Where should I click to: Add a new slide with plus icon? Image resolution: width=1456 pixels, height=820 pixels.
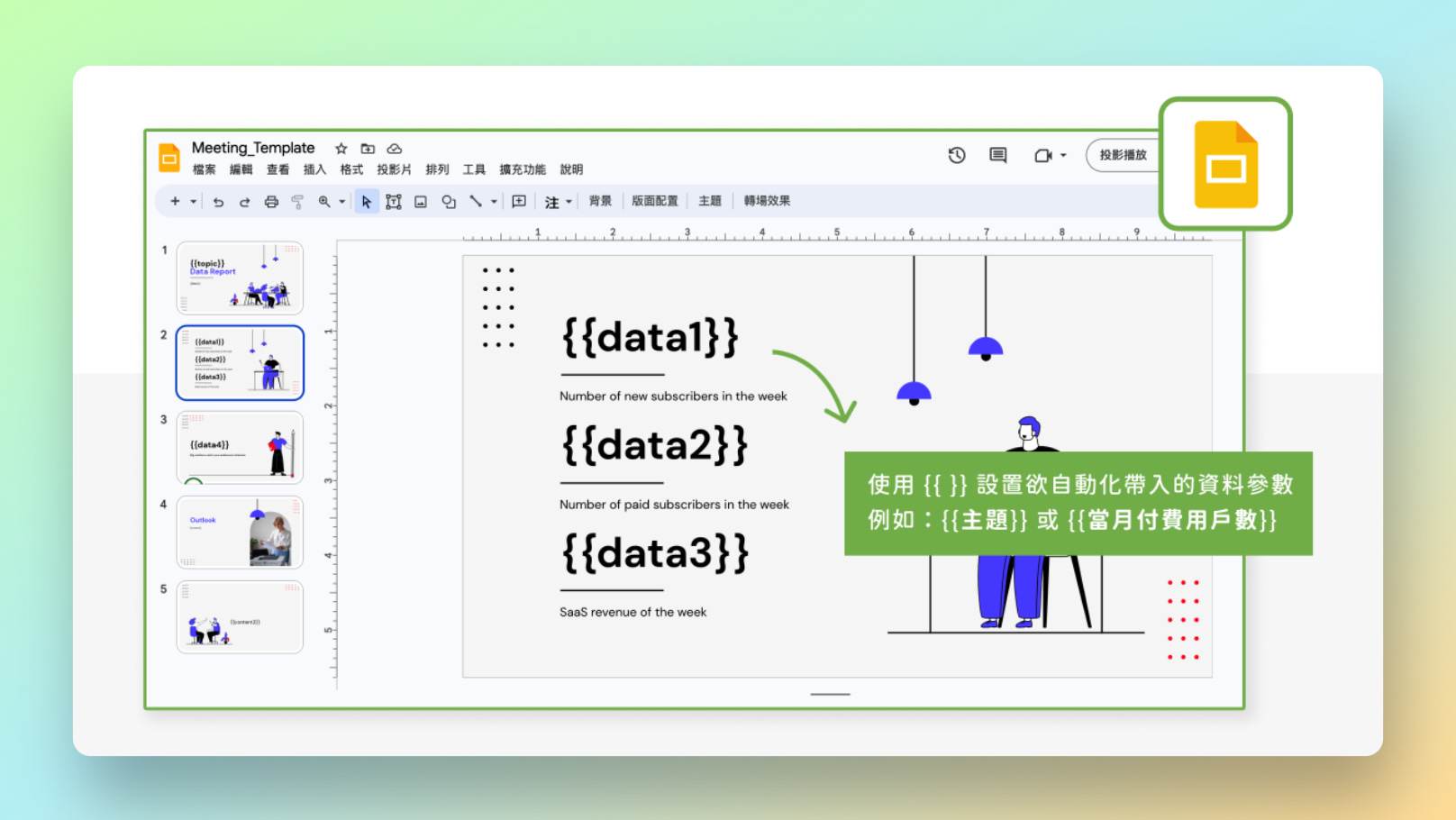pyautogui.click(x=175, y=201)
